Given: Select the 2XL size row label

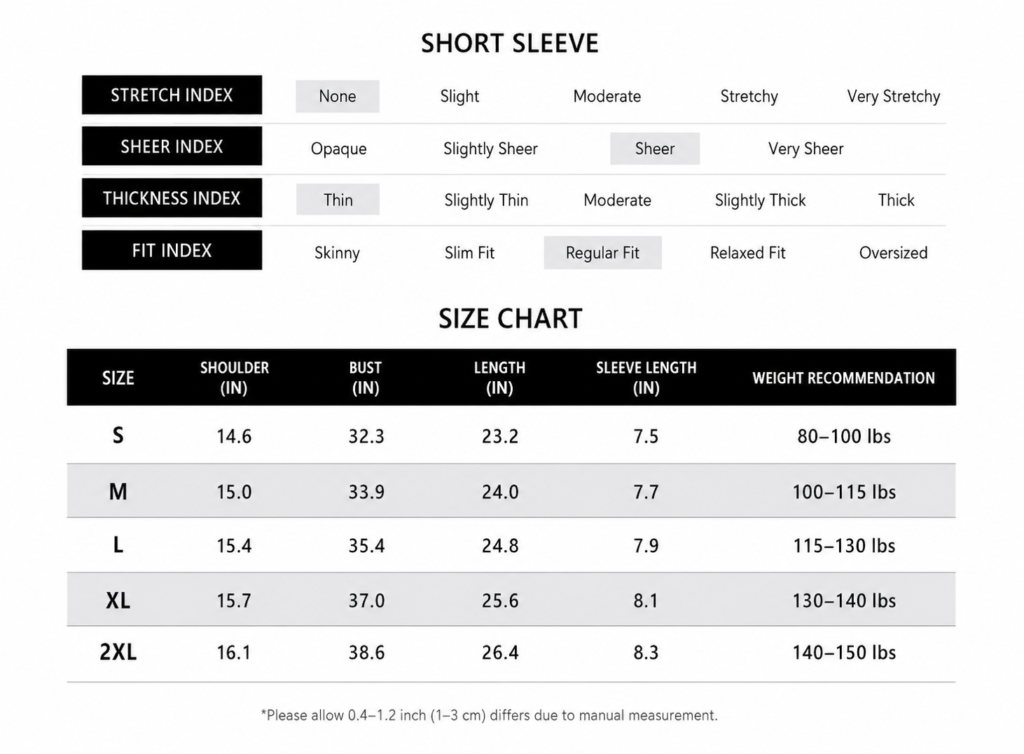Looking at the screenshot, I should pyautogui.click(x=118, y=652).
